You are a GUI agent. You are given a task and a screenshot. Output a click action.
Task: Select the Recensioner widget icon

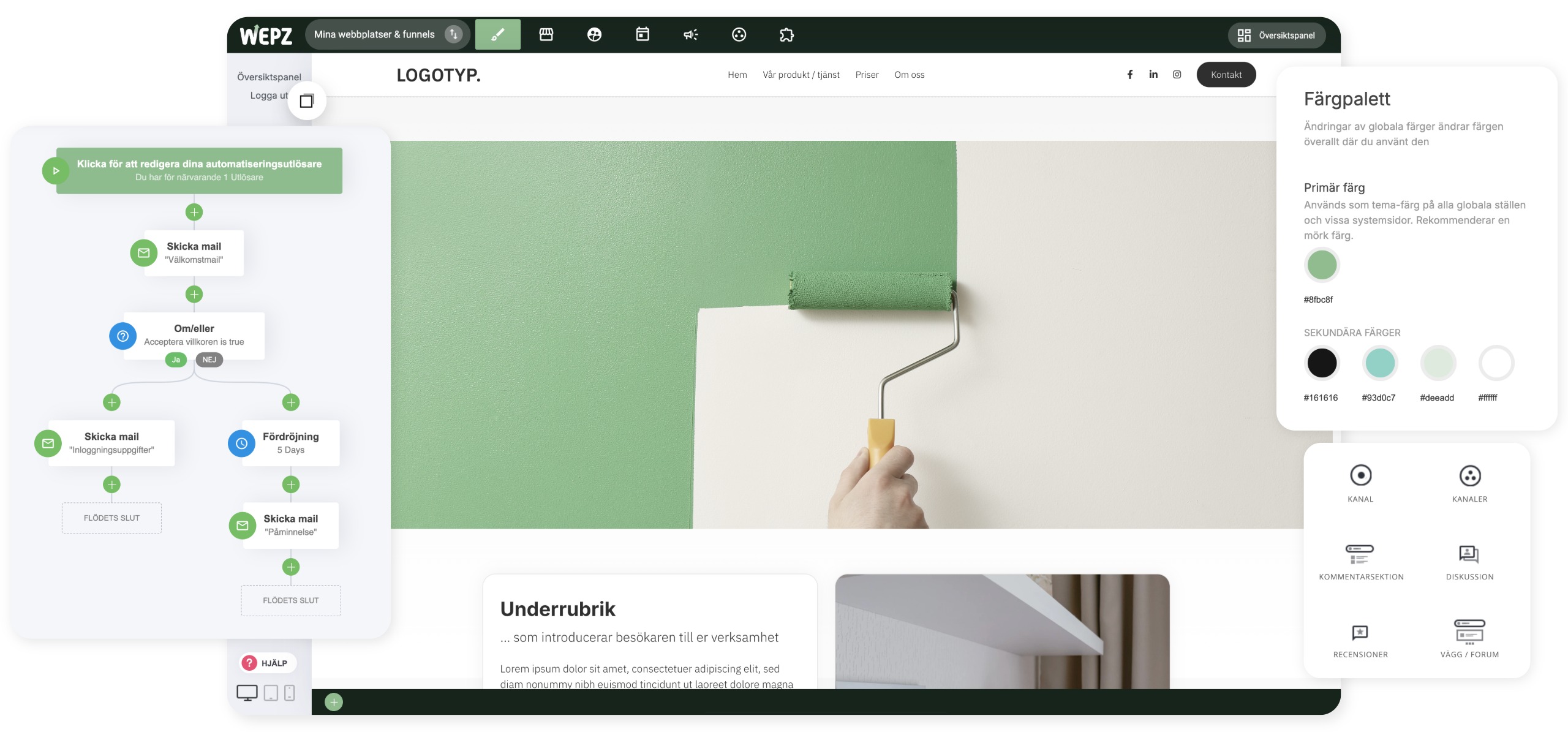1360,632
